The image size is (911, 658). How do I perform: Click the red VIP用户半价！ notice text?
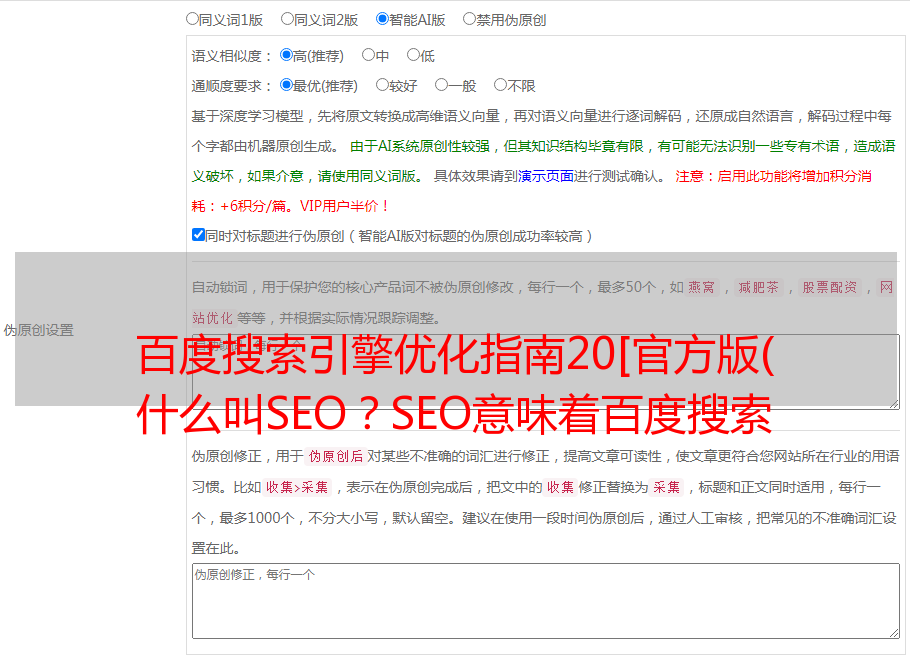[x=345, y=206]
